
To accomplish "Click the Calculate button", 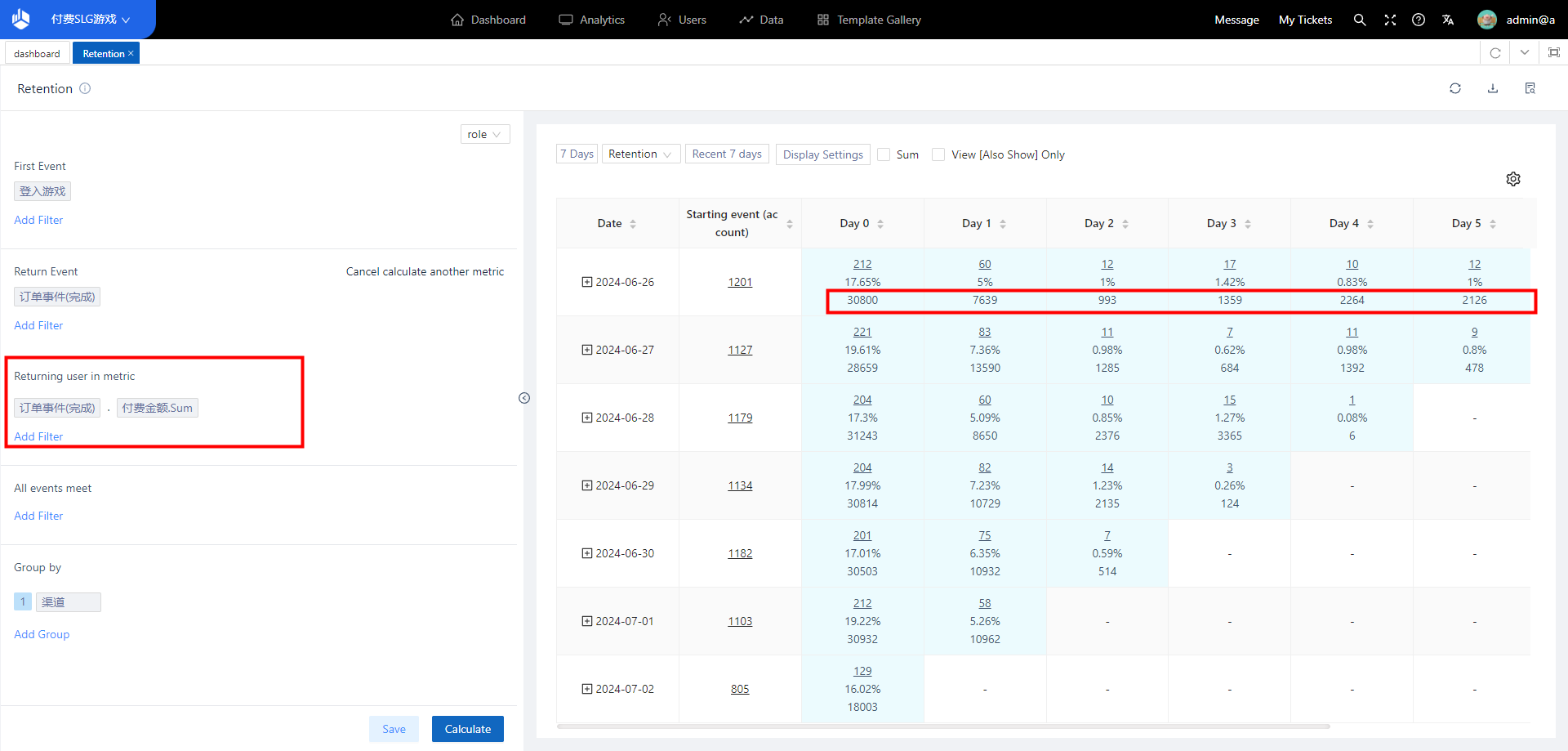I will 467,729.
